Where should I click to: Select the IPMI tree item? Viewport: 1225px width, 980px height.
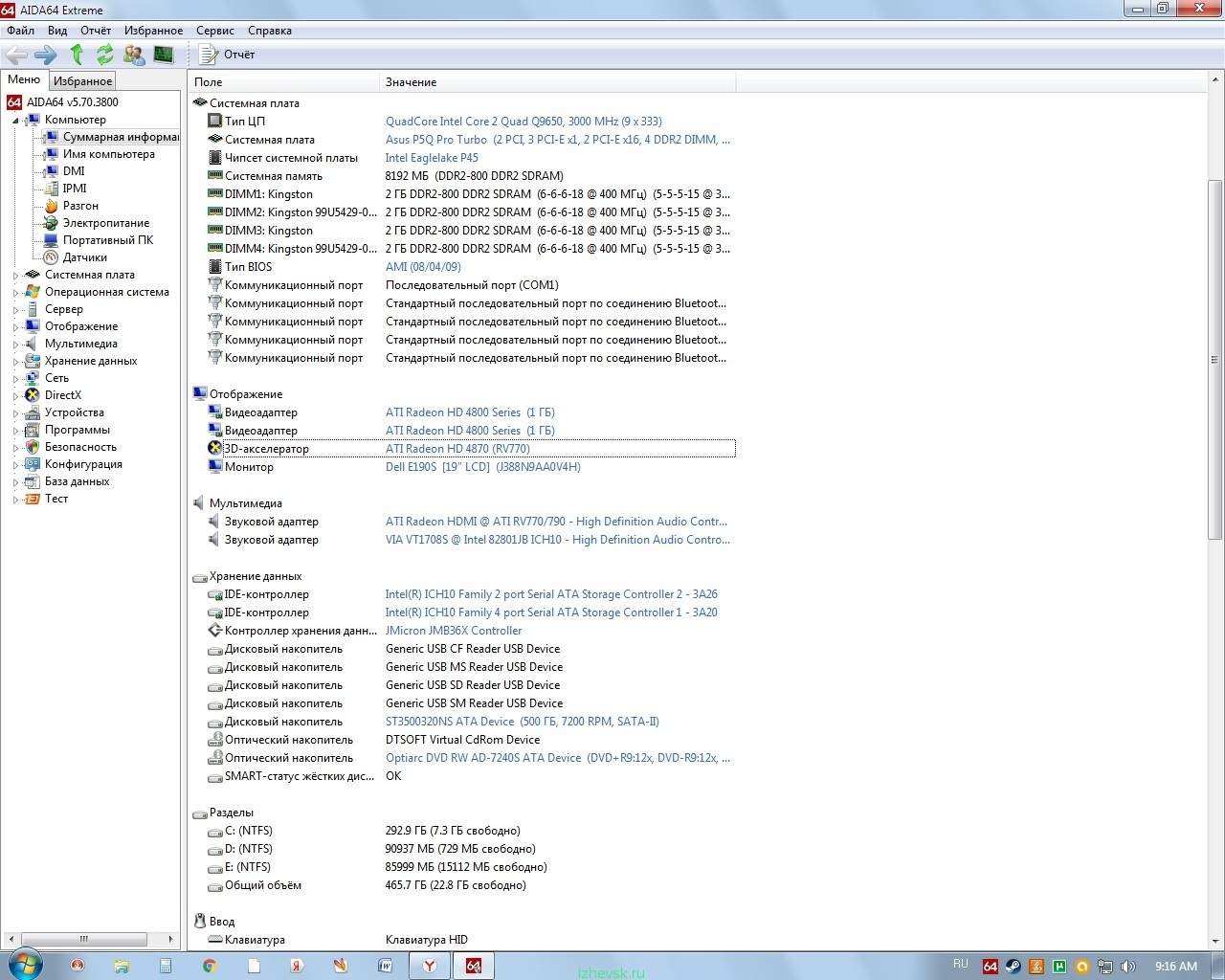point(75,189)
